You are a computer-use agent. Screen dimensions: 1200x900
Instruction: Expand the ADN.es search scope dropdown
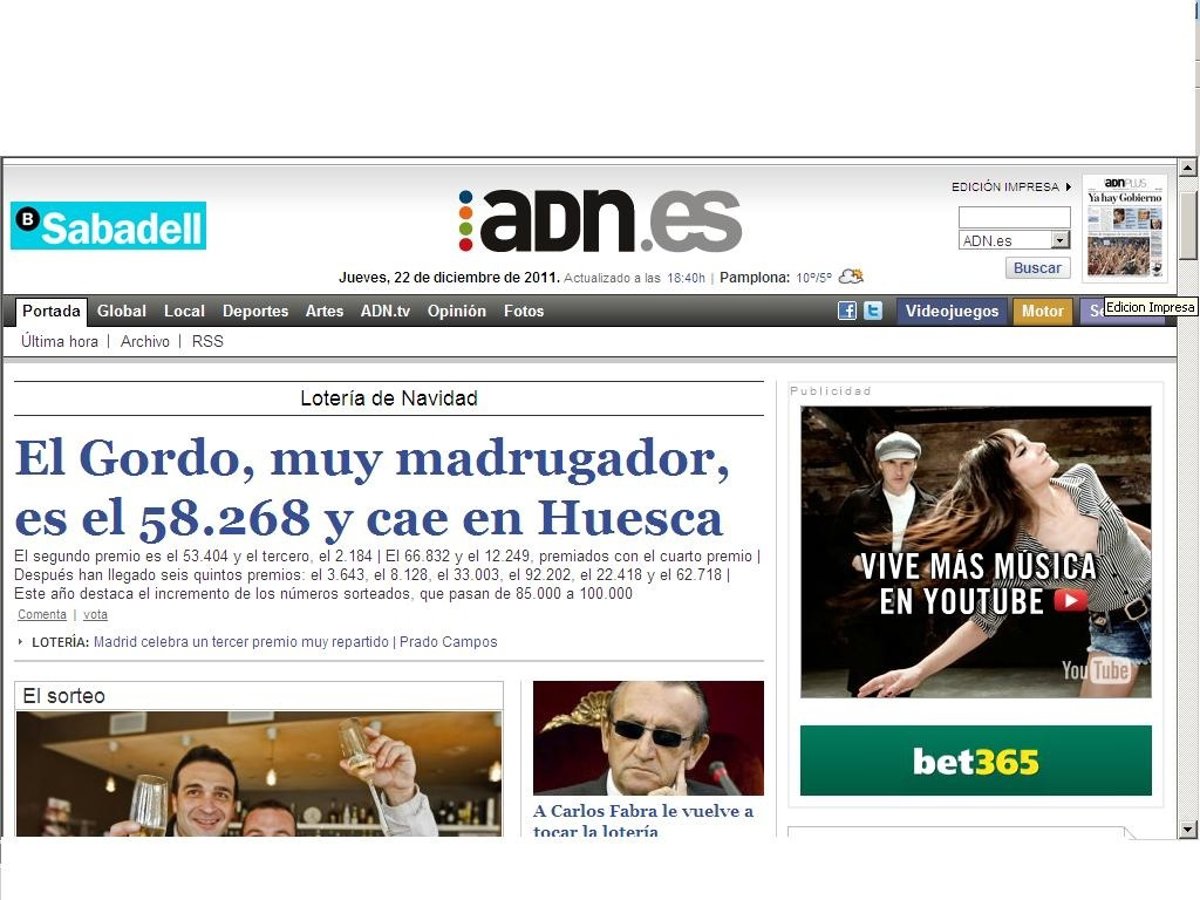tap(1060, 241)
